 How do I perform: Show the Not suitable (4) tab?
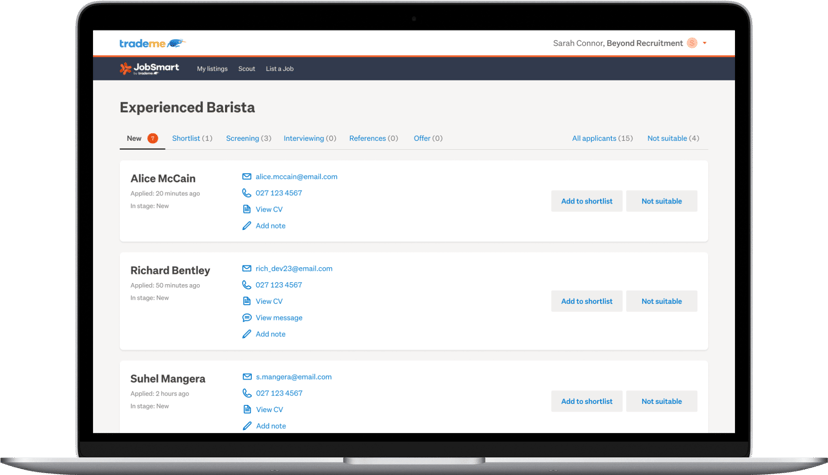point(673,138)
